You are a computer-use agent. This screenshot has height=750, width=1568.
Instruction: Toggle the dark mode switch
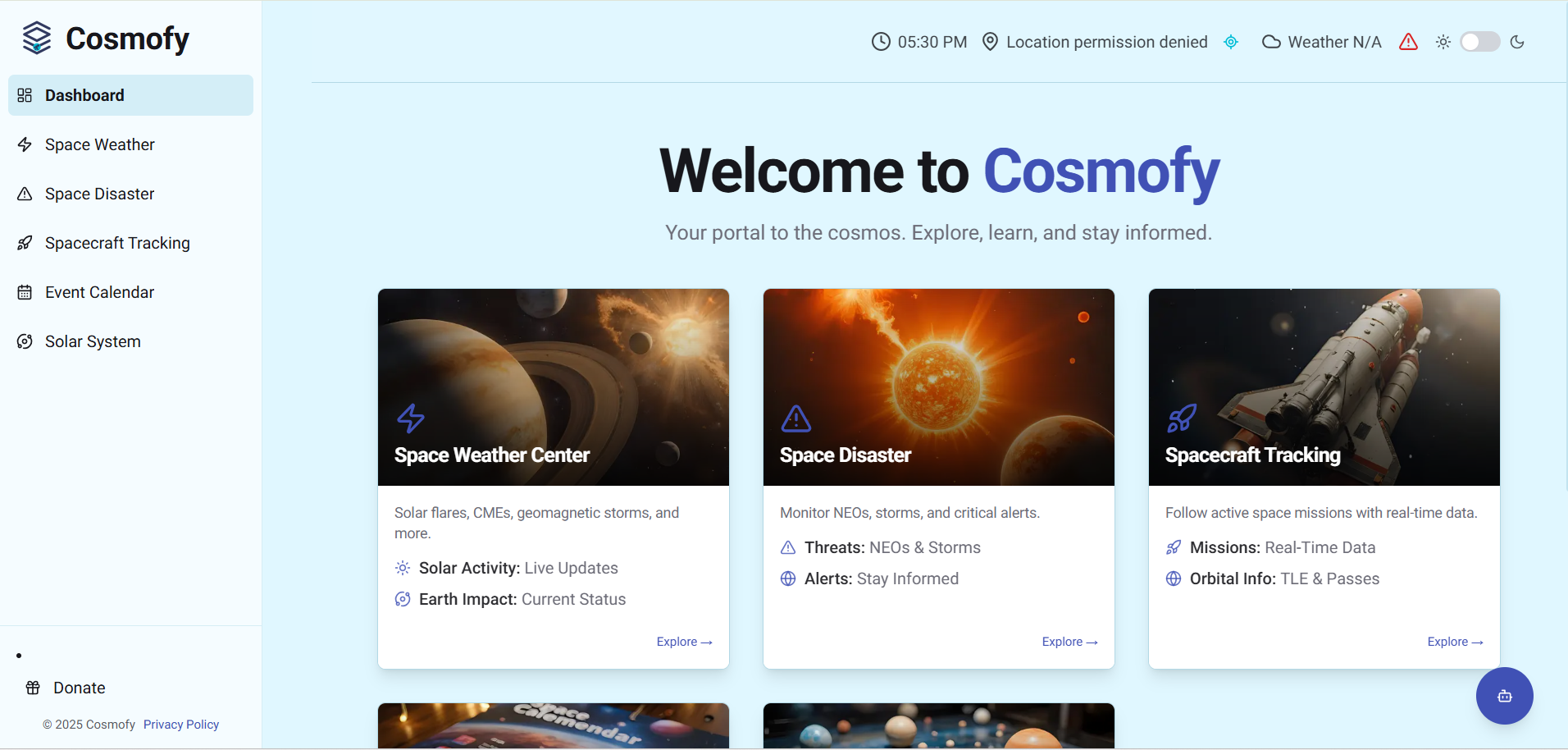point(1480,42)
